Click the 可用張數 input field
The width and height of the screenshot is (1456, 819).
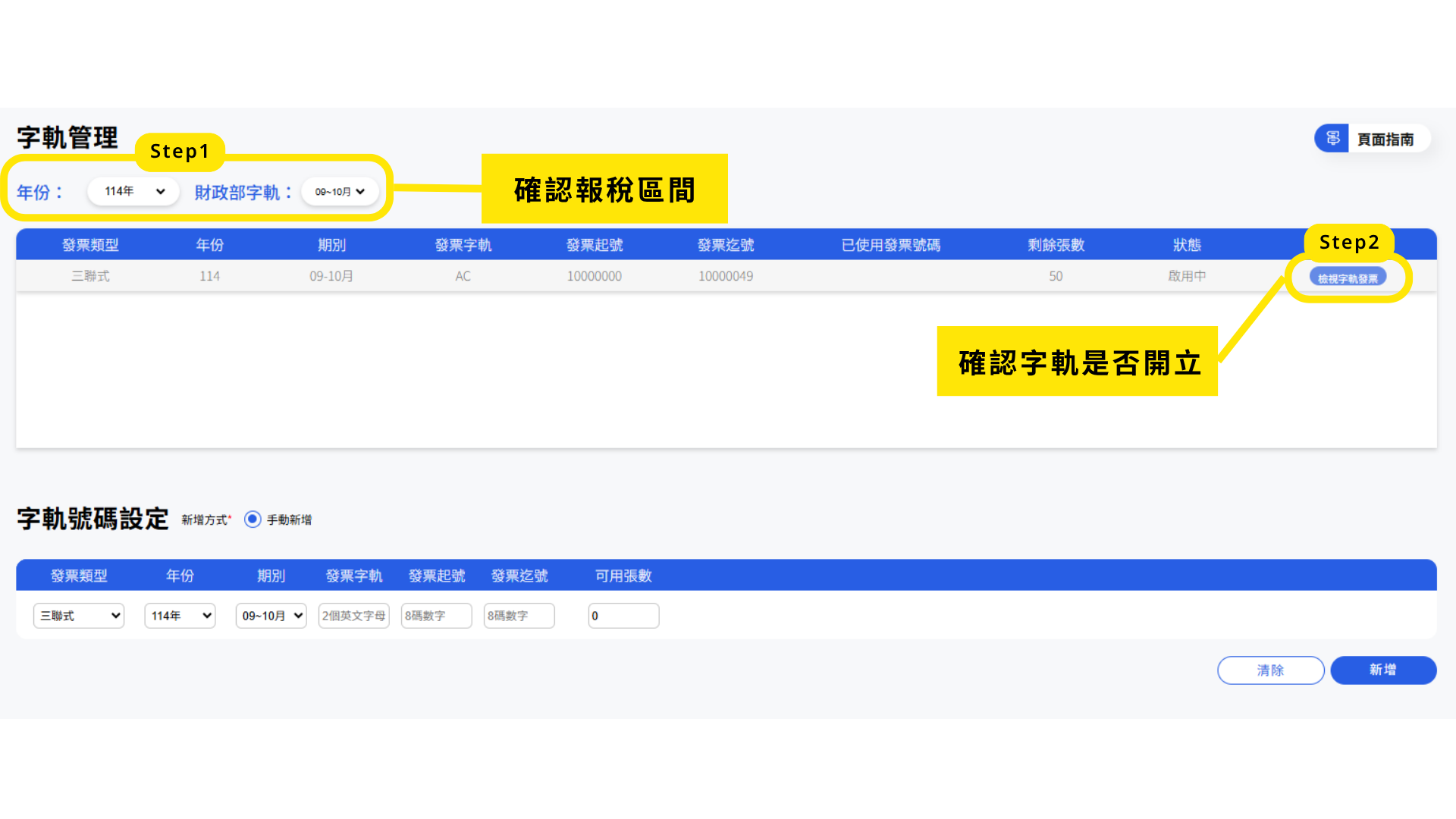pyautogui.click(x=623, y=616)
